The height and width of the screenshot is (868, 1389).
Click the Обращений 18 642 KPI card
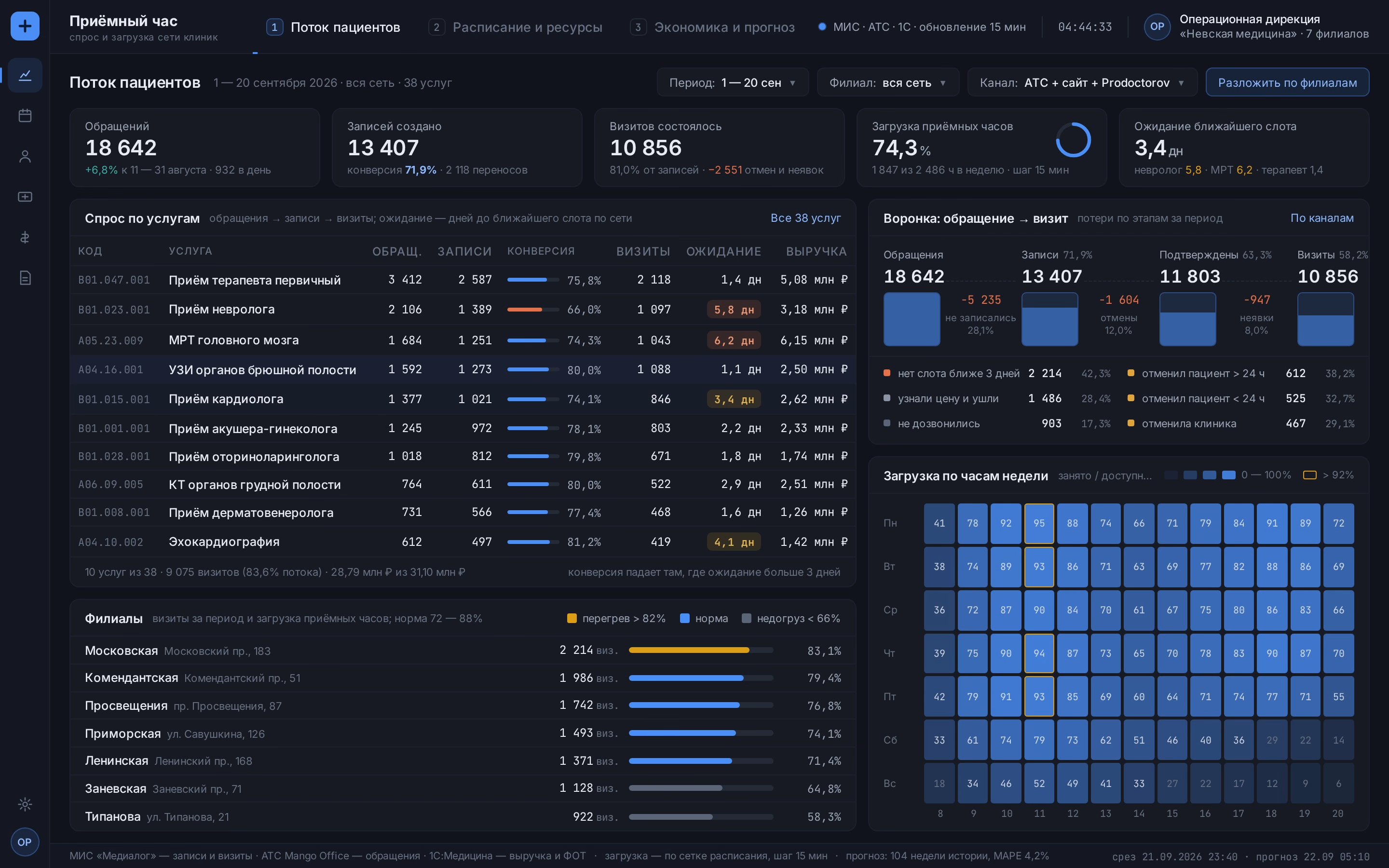point(194,148)
